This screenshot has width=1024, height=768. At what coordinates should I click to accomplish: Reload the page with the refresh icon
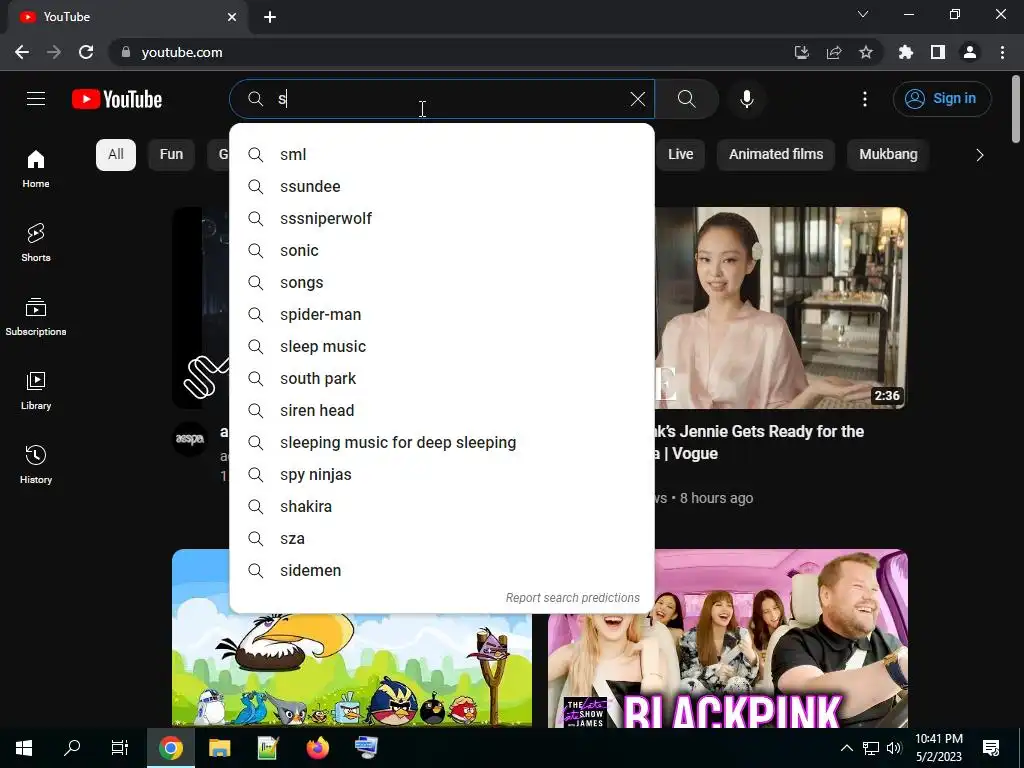pyautogui.click(x=86, y=52)
